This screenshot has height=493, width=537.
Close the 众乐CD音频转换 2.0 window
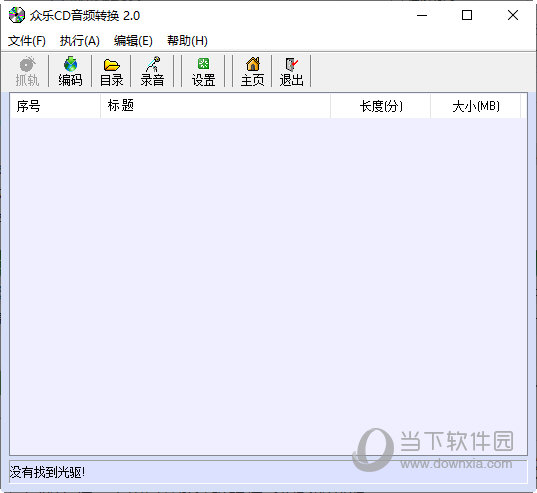[x=513, y=15]
